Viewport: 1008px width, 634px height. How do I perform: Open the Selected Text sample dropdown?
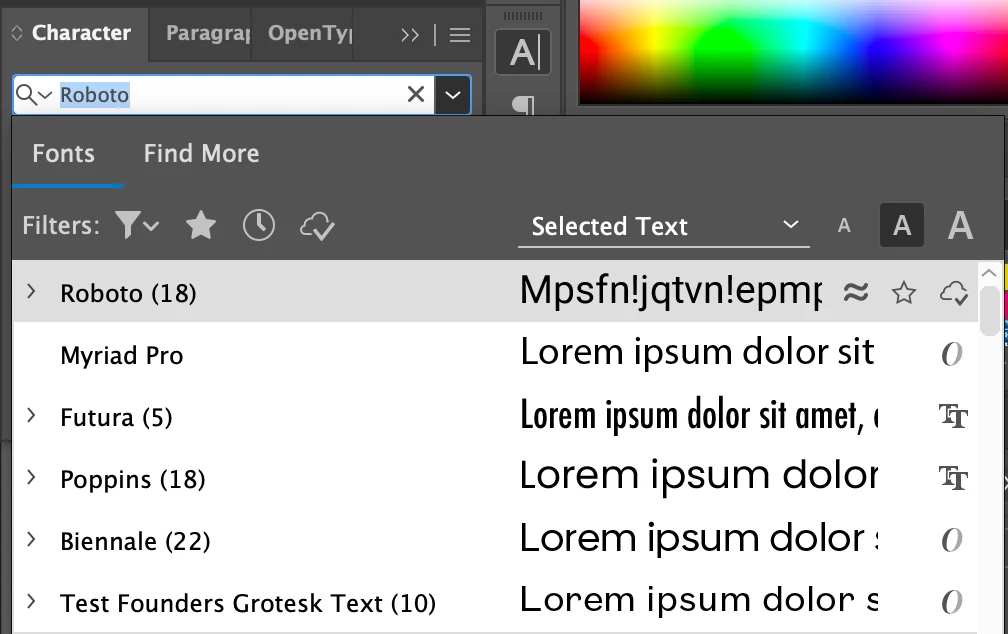tap(664, 226)
